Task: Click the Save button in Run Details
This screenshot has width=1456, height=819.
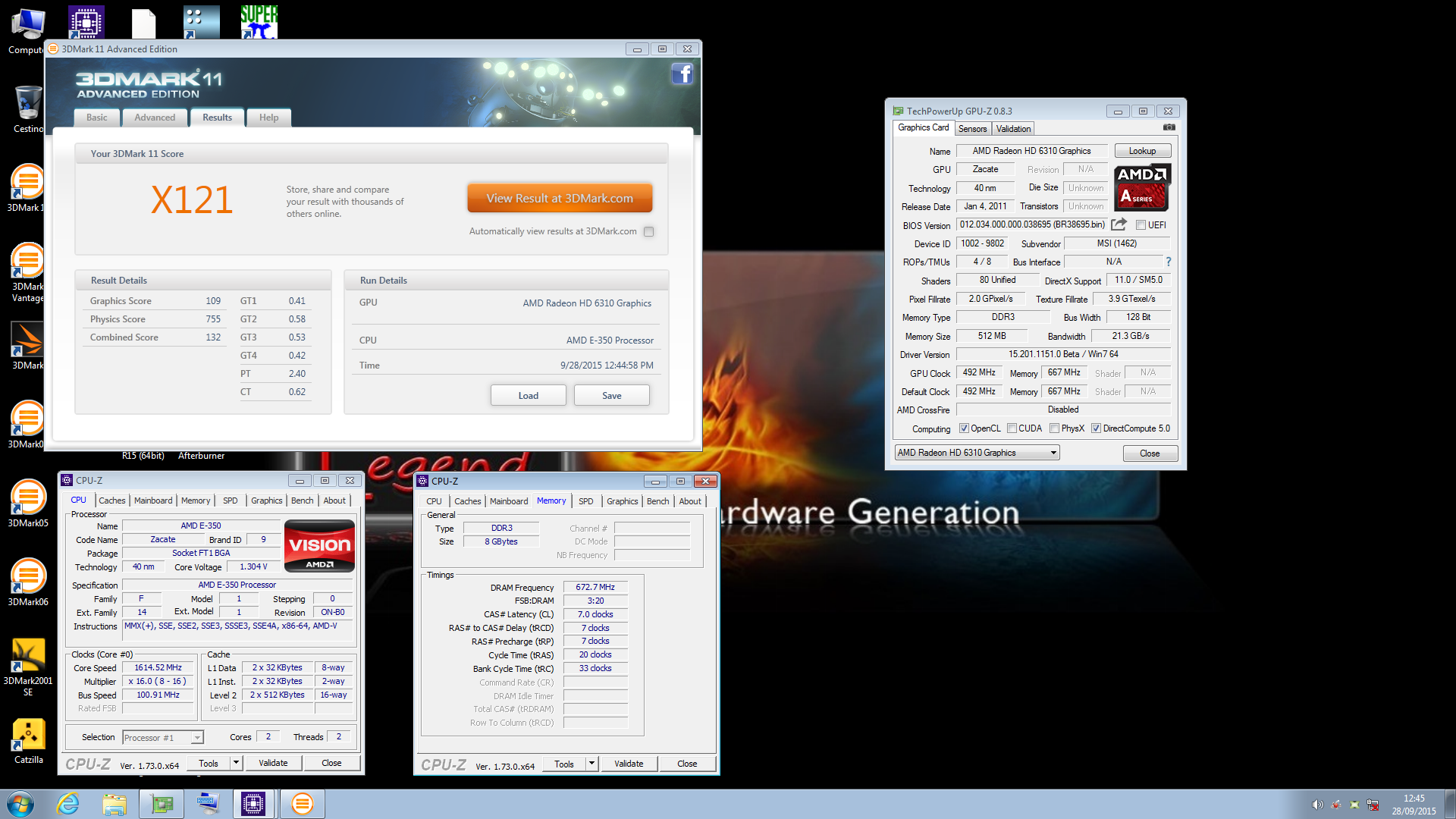Action: (612, 396)
